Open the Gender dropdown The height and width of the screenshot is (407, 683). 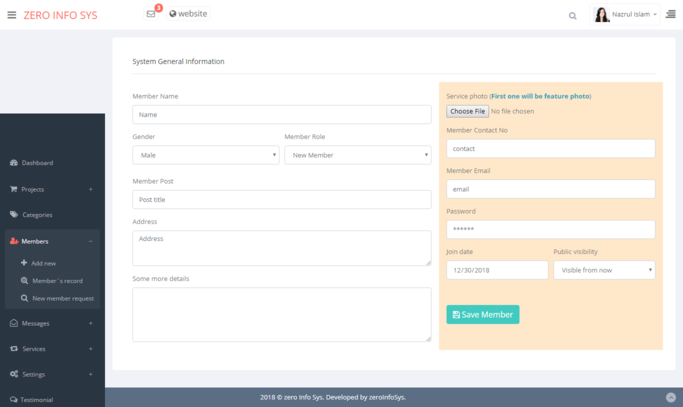point(205,155)
